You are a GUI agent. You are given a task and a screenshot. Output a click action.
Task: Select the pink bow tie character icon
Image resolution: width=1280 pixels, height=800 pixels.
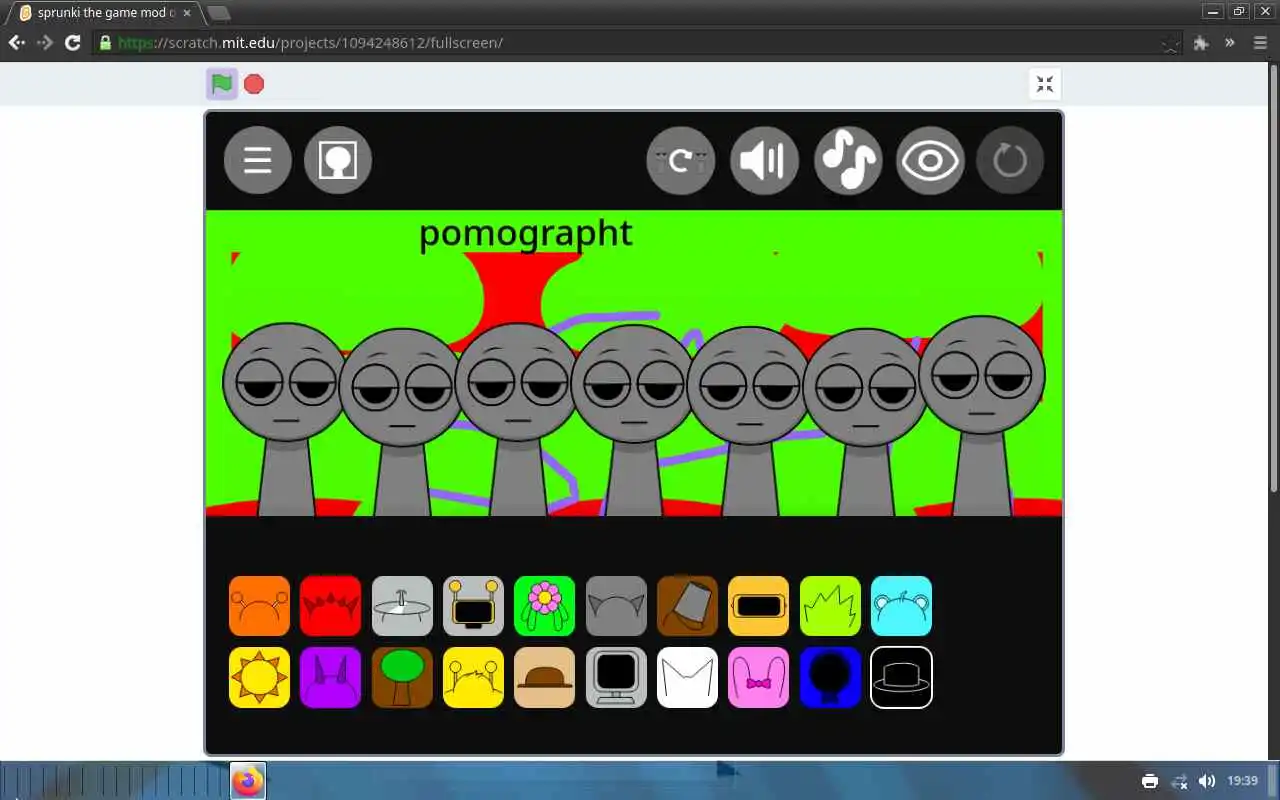(758, 677)
